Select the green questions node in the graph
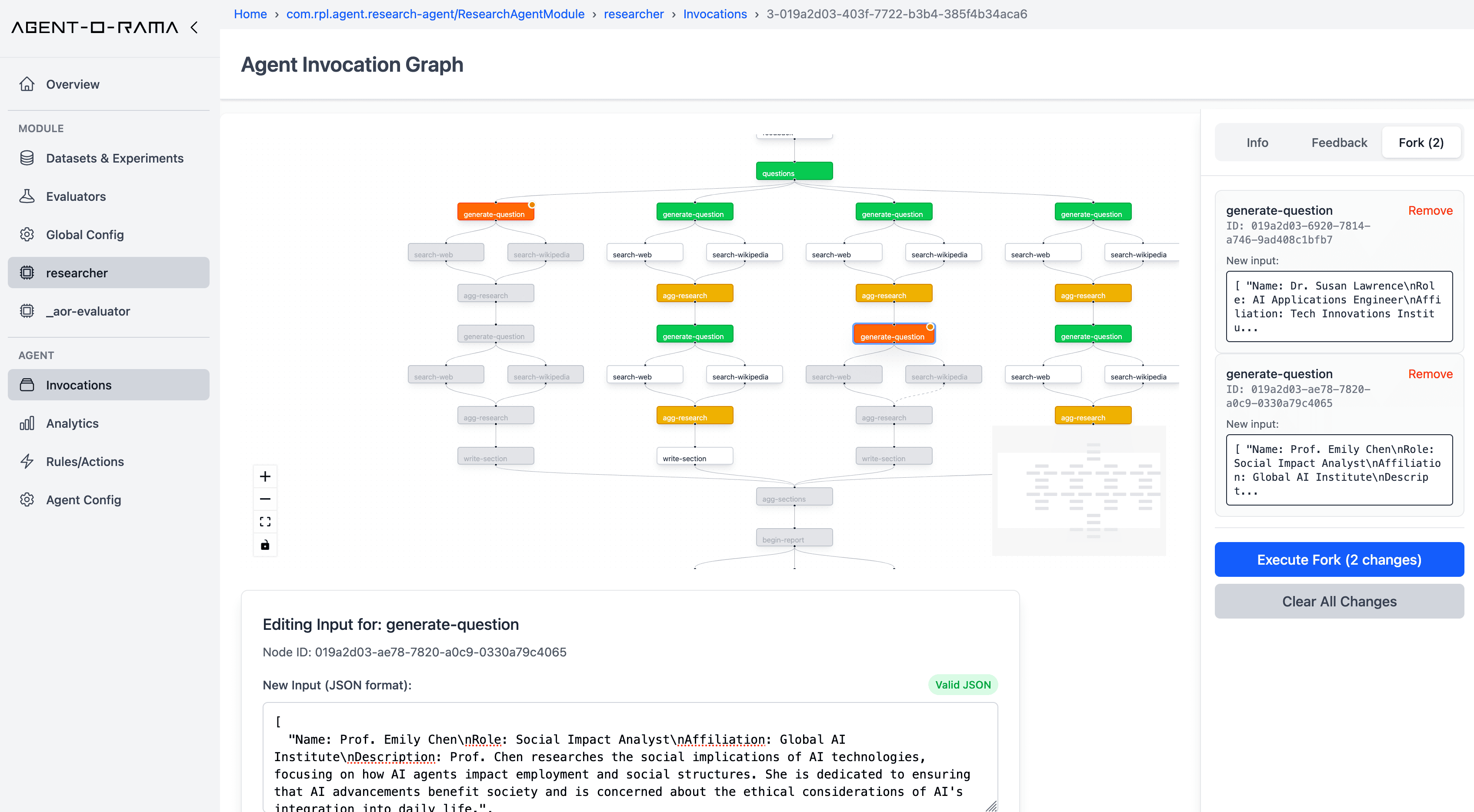The height and width of the screenshot is (812, 1474). (794, 170)
